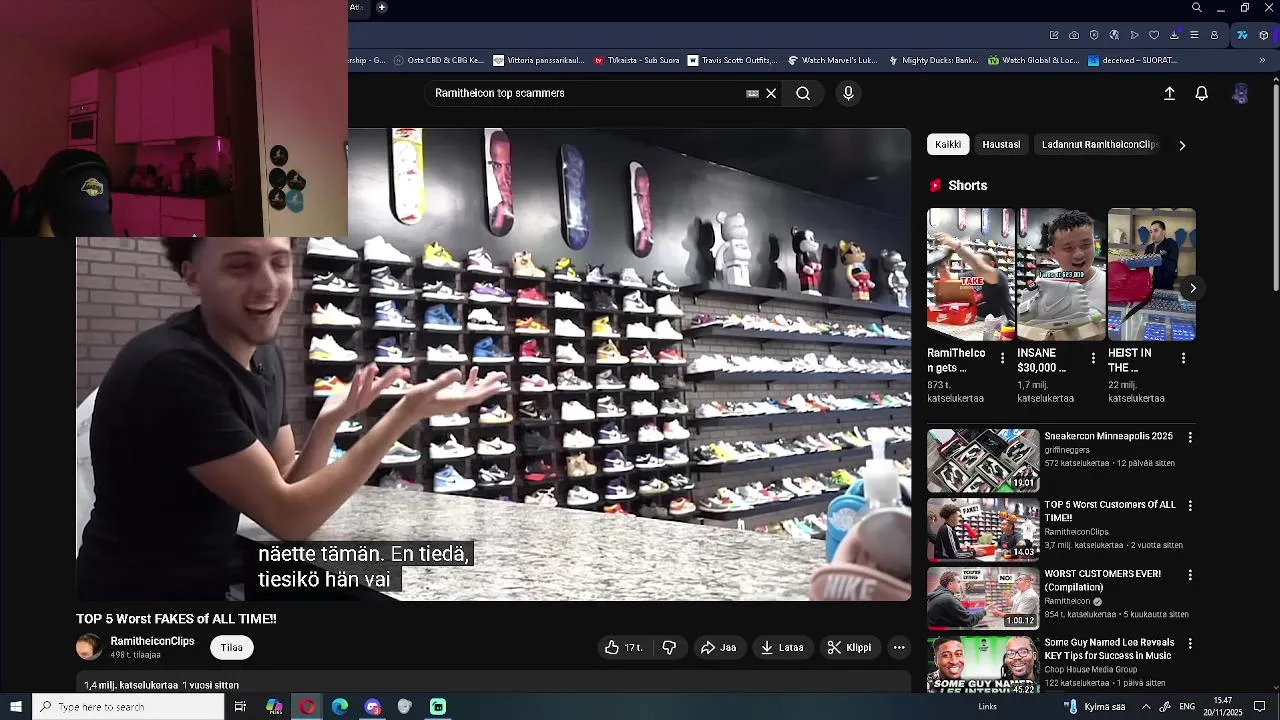
Task: Select the 'Kaikki' filter chip
Action: tap(948, 145)
